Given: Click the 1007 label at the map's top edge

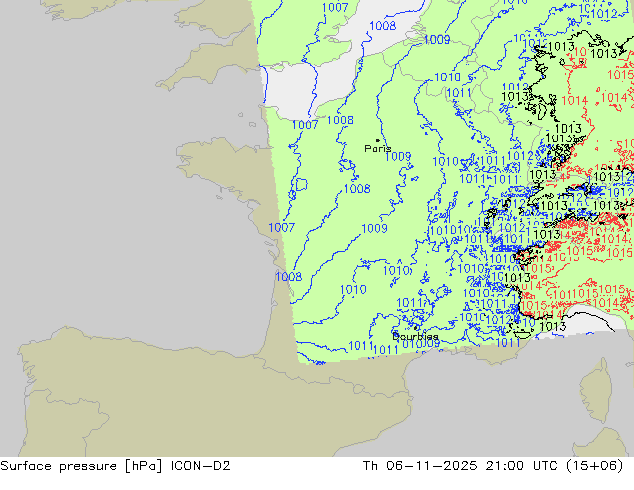Looking at the screenshot, I should tap(335, 7).
